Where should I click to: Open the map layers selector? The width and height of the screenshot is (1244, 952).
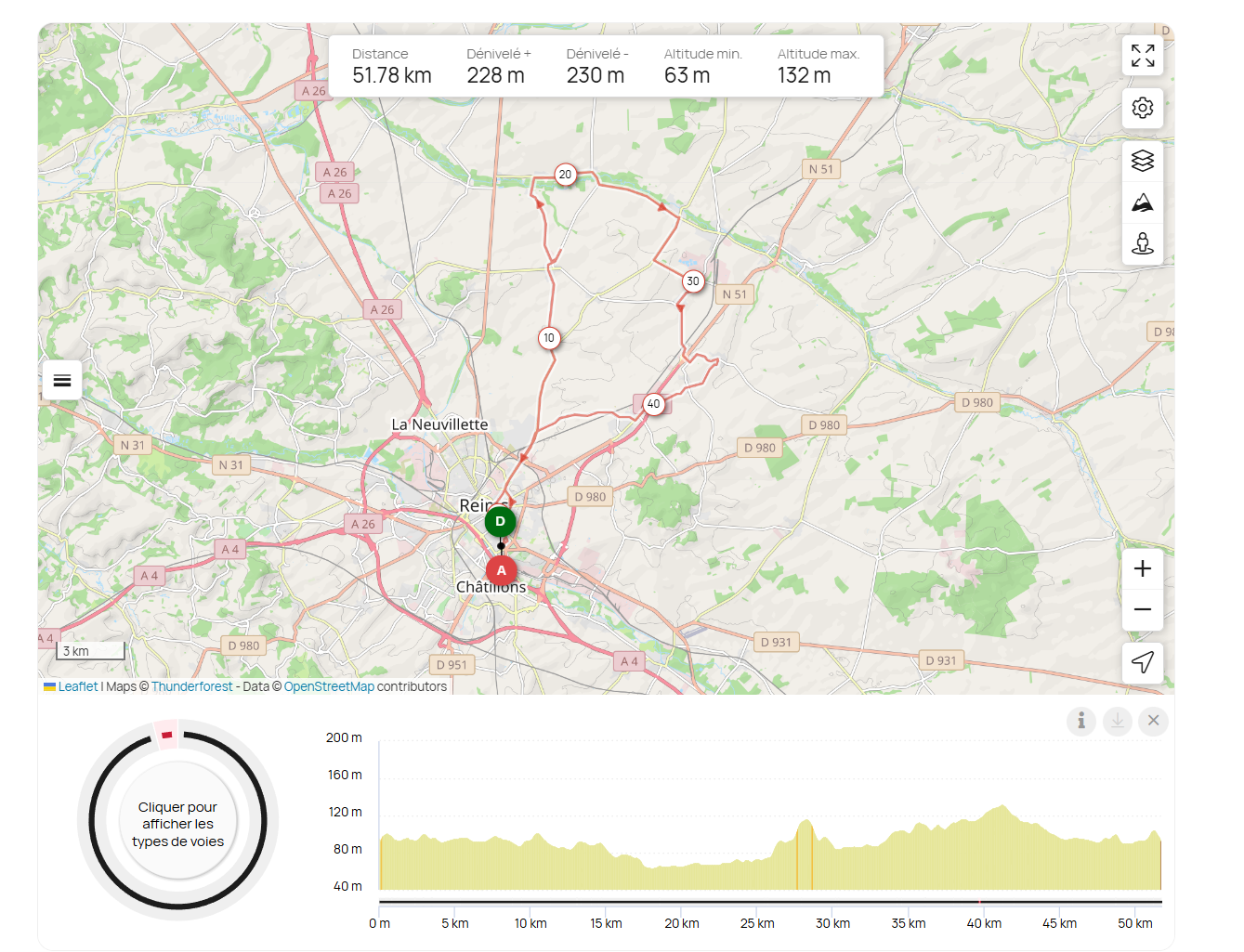tap(1142, 161)
